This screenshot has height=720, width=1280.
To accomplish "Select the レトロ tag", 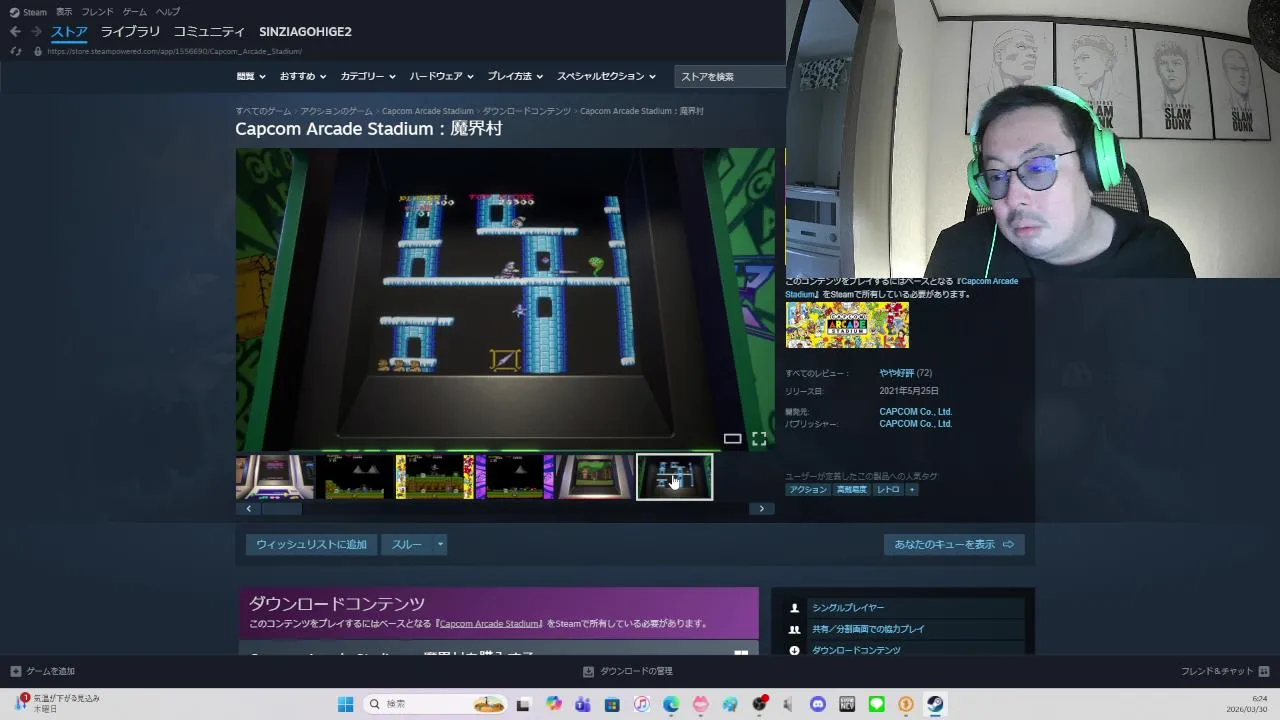I will point(888,490).
